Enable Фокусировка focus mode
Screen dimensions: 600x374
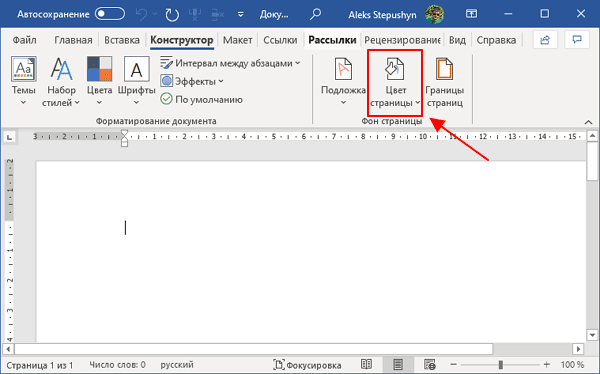click(307, 365)
